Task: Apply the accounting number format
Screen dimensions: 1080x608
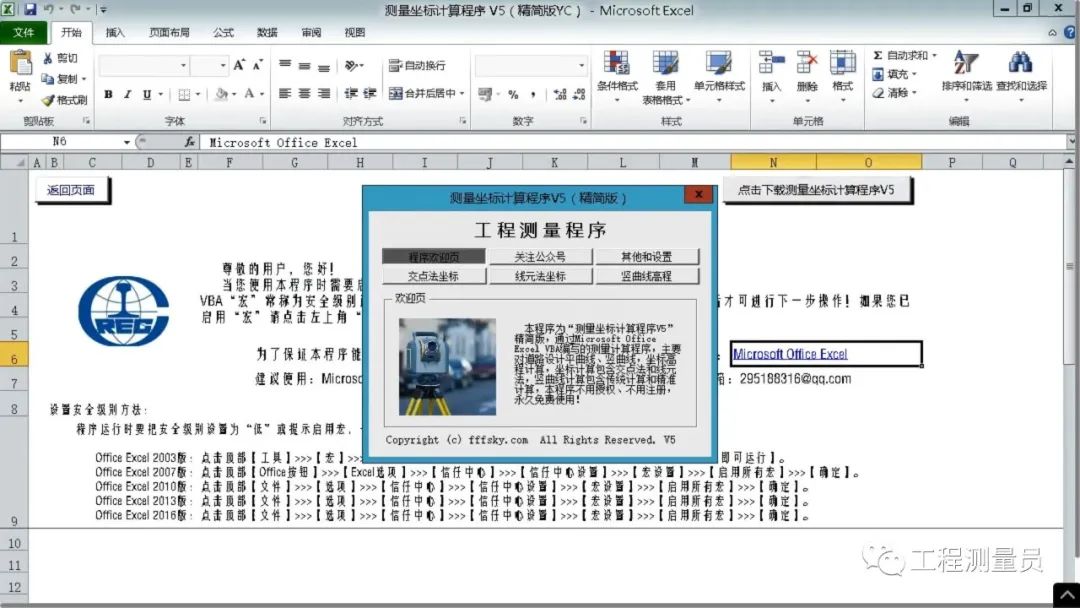Action: tap(485, 94)
